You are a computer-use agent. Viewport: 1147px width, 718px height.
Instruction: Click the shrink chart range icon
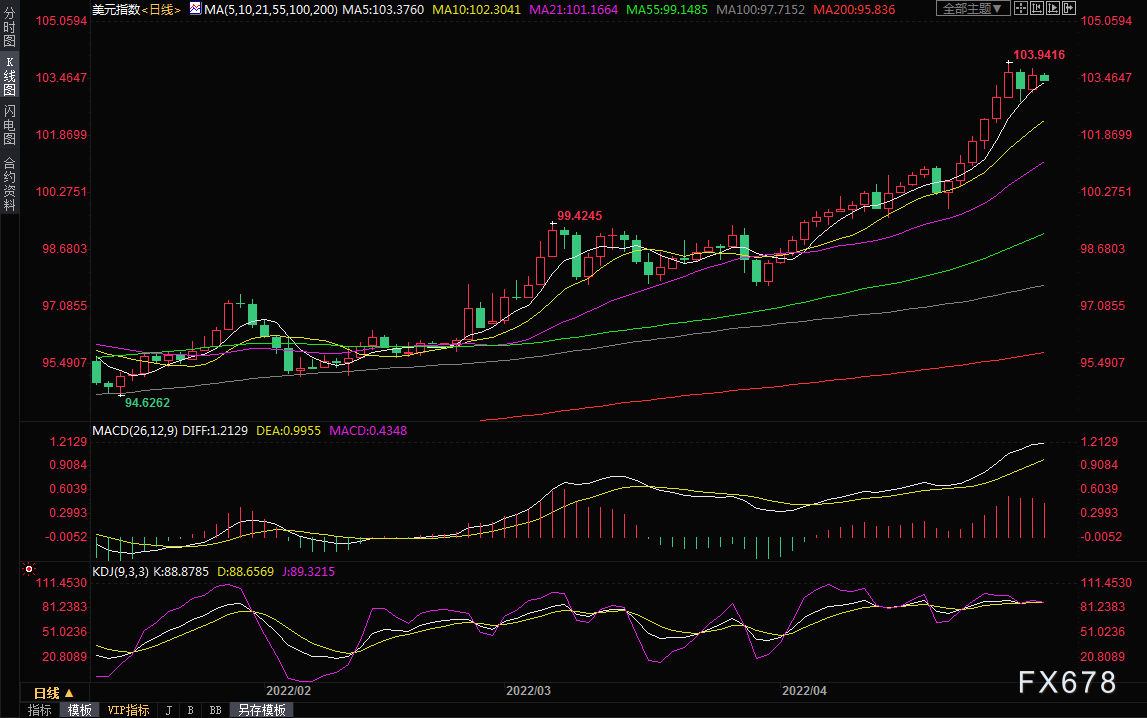pos(1037,8)
